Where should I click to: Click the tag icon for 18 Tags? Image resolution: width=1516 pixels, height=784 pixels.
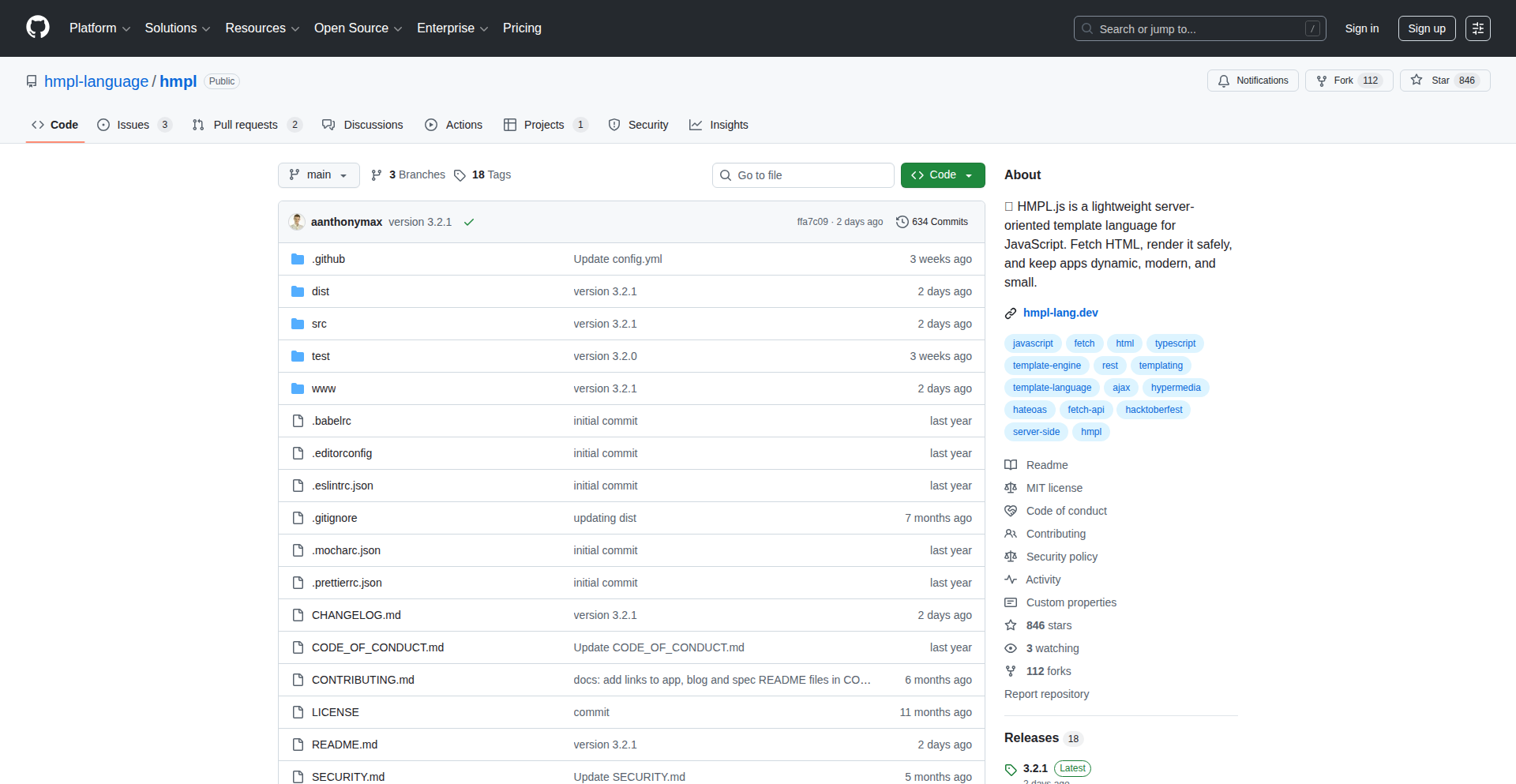click(460, 175)
